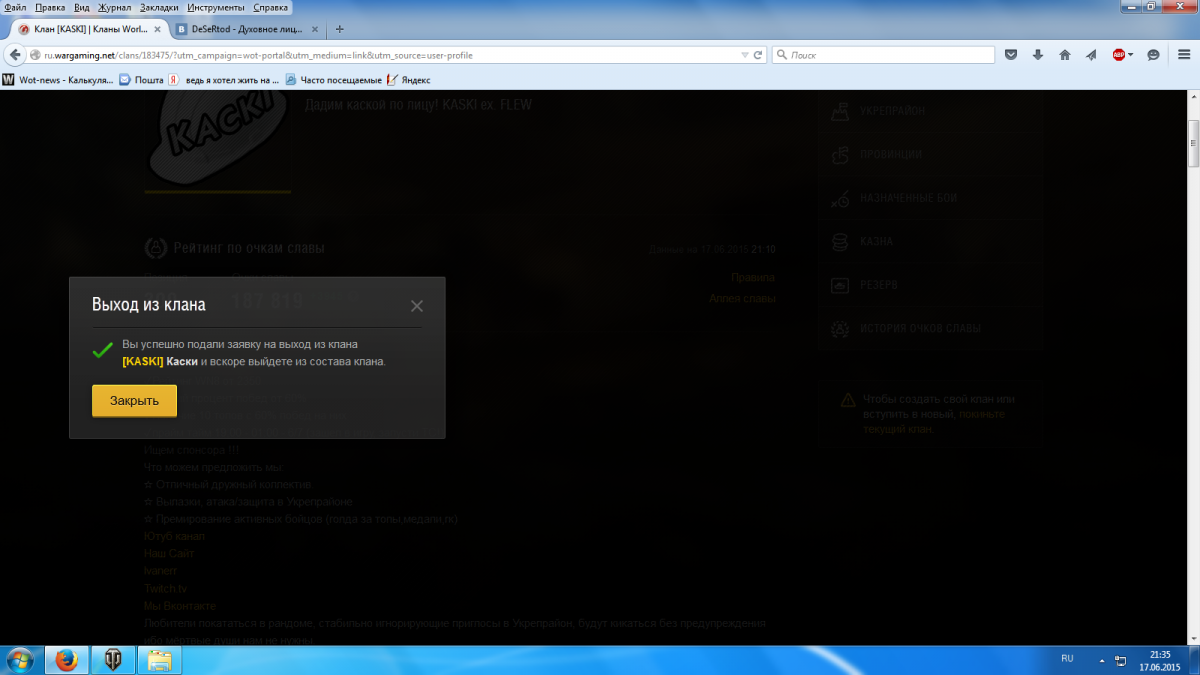Click the Правила link
Viewport: 1200px width, 675px height.
pos(753,277)
